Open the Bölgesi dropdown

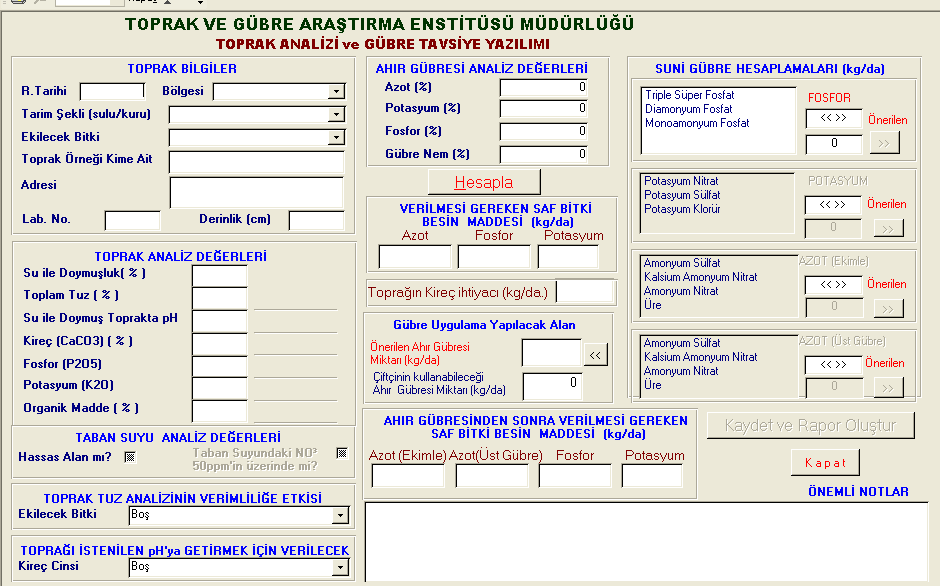(x=336, y=92)
